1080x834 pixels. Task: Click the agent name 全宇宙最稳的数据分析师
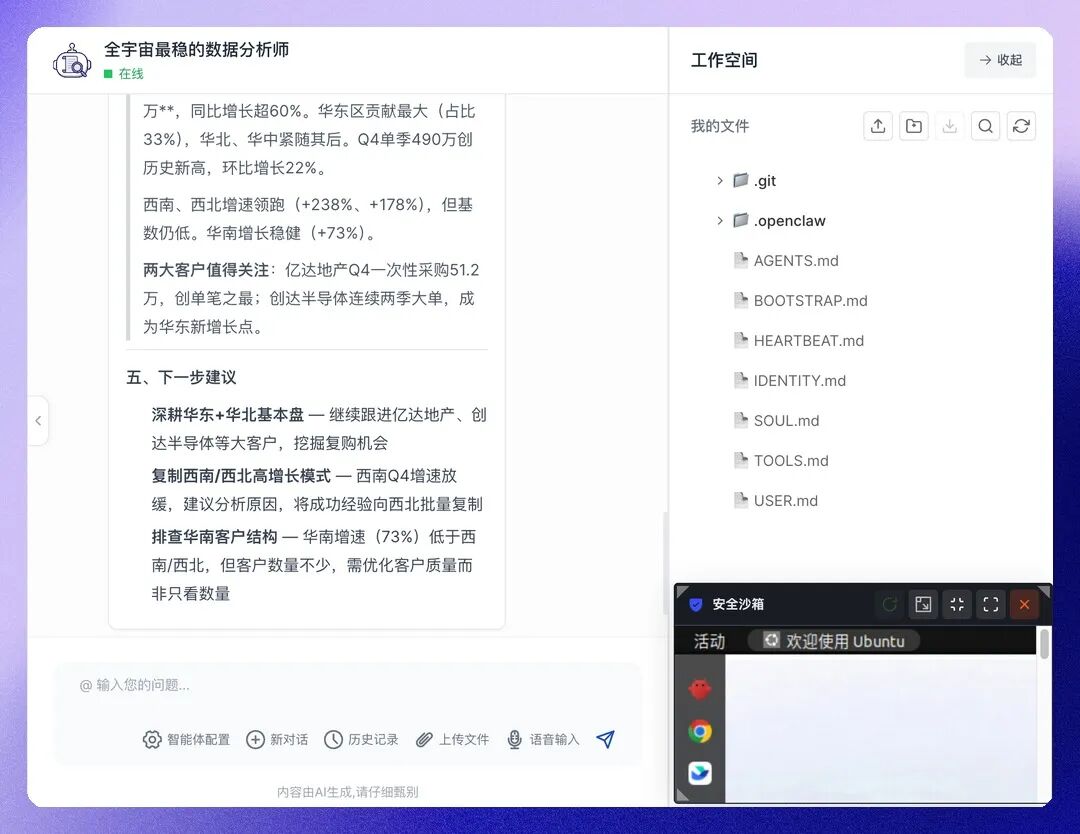coord(196,50)
